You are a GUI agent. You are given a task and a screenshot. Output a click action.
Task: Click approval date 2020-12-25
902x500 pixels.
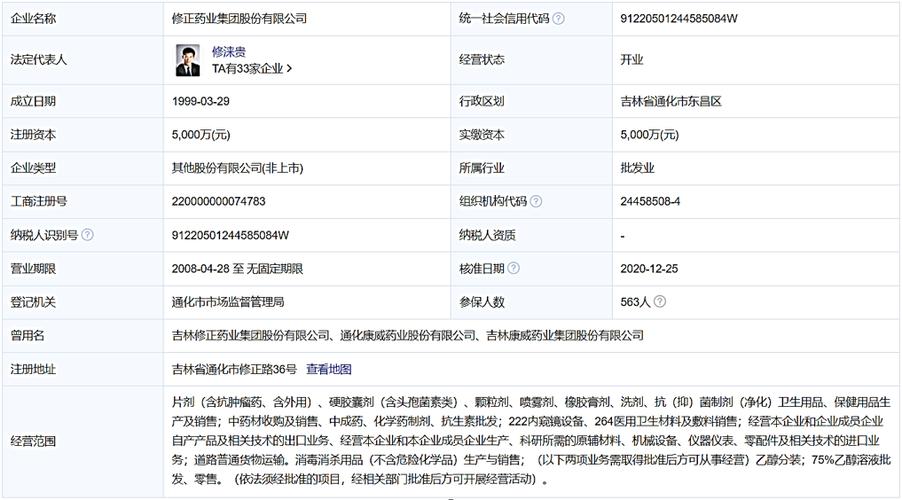pyautogui.click(x=649, y=268)
